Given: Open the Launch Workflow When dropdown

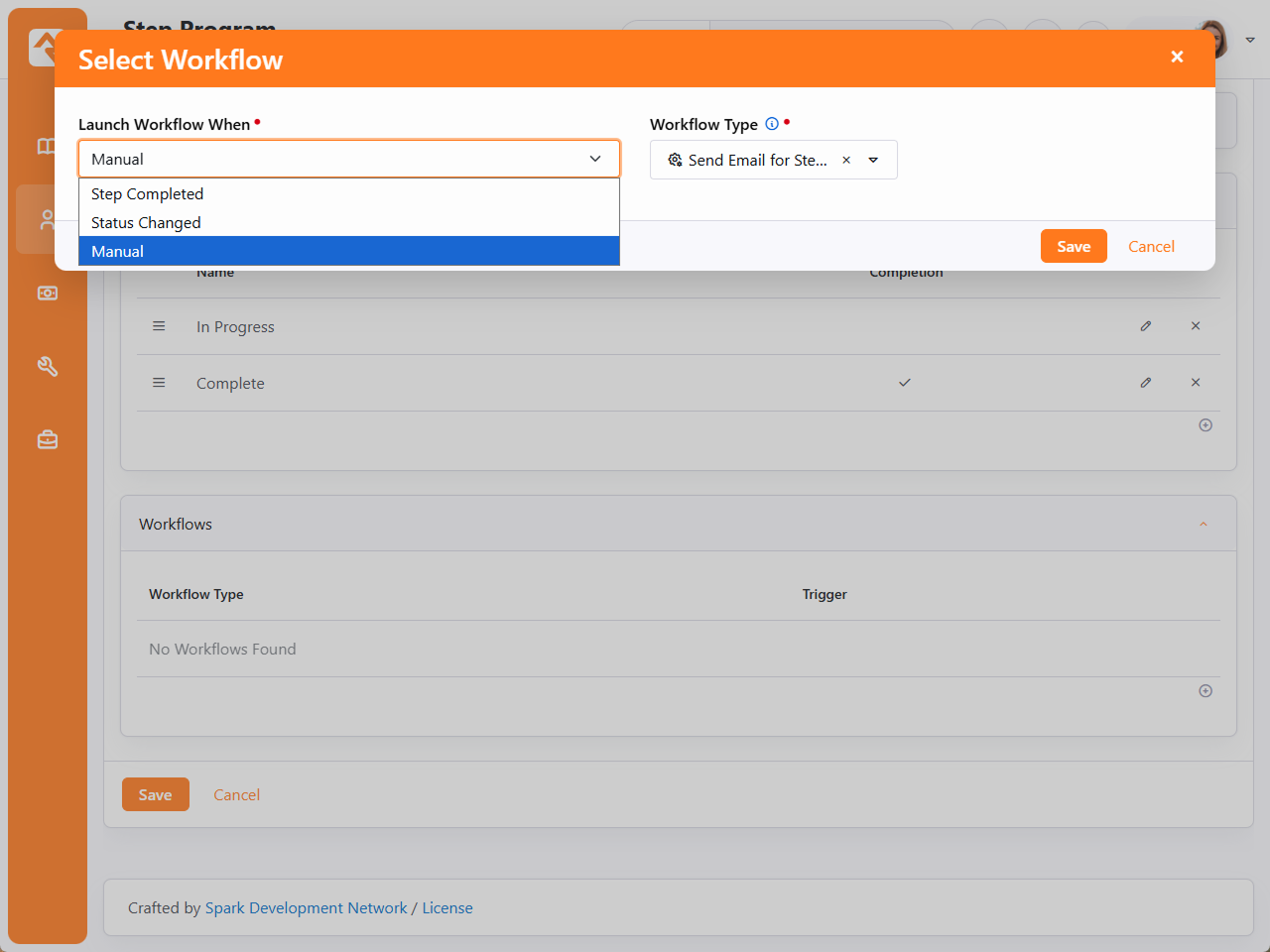Looking at the screenshot, I should (x=348, y=159).
